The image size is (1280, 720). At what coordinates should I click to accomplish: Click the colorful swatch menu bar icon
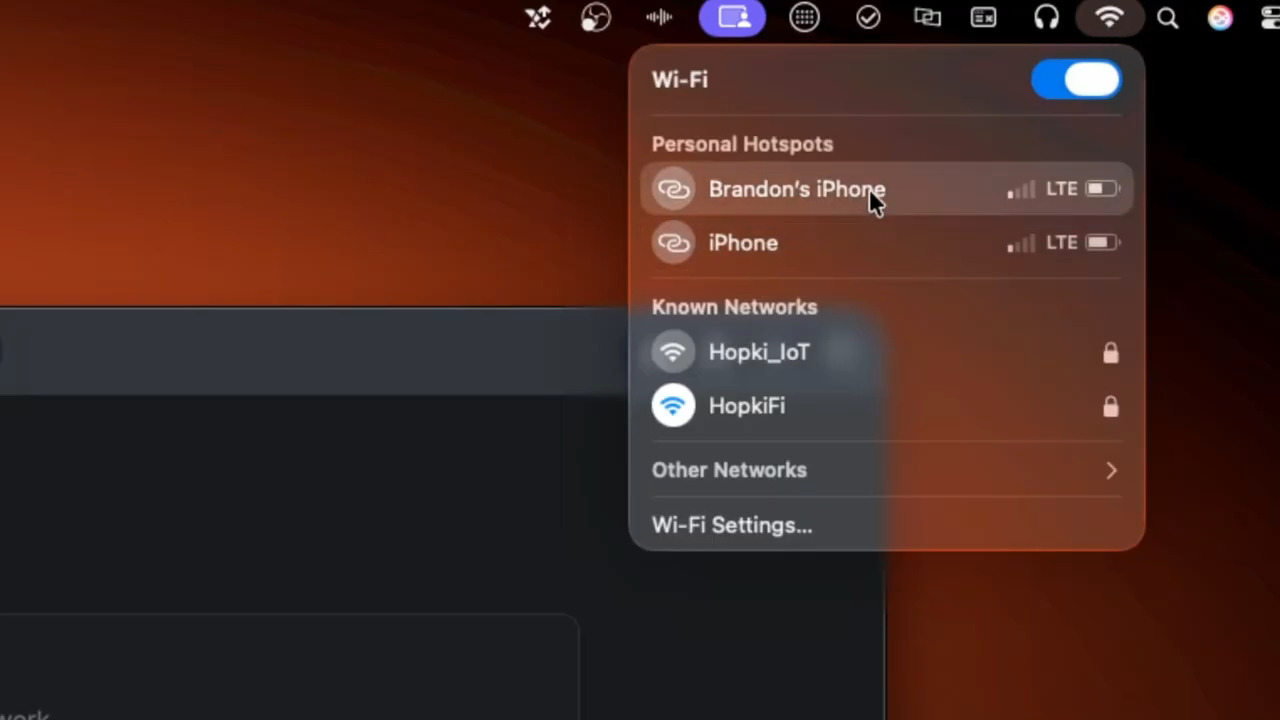1220,17
